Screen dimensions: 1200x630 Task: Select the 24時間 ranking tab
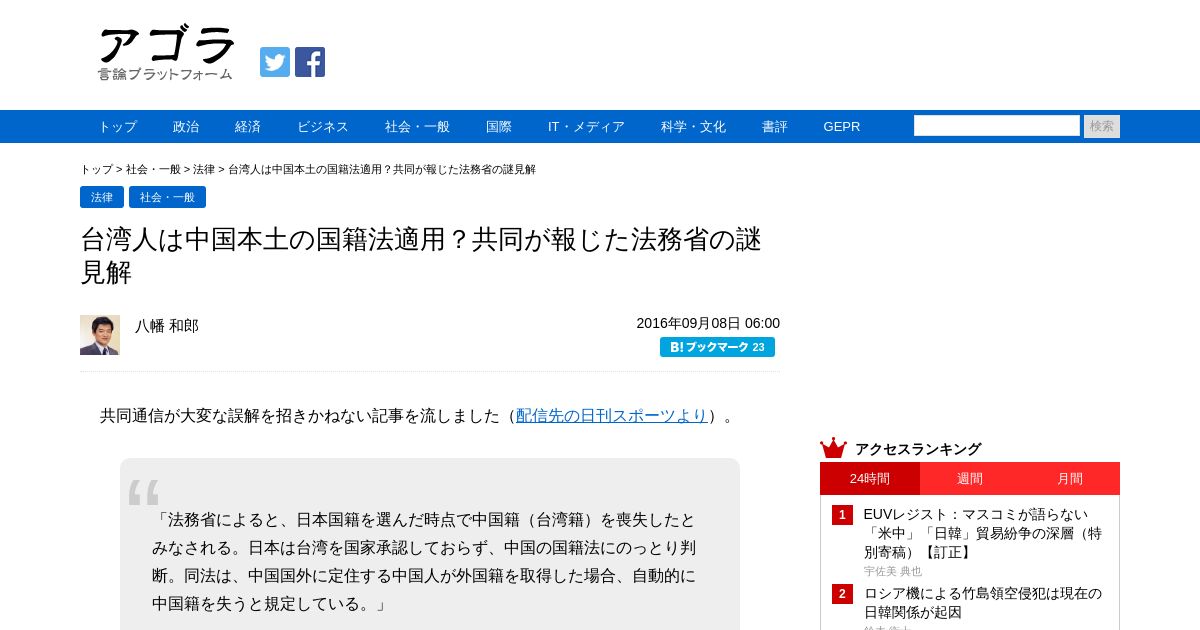point(870,479)
